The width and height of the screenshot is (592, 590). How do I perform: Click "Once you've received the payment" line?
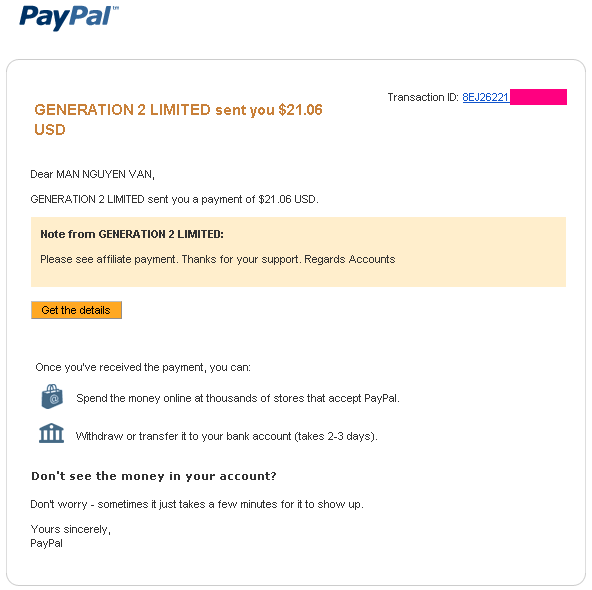tap(143, 367)
